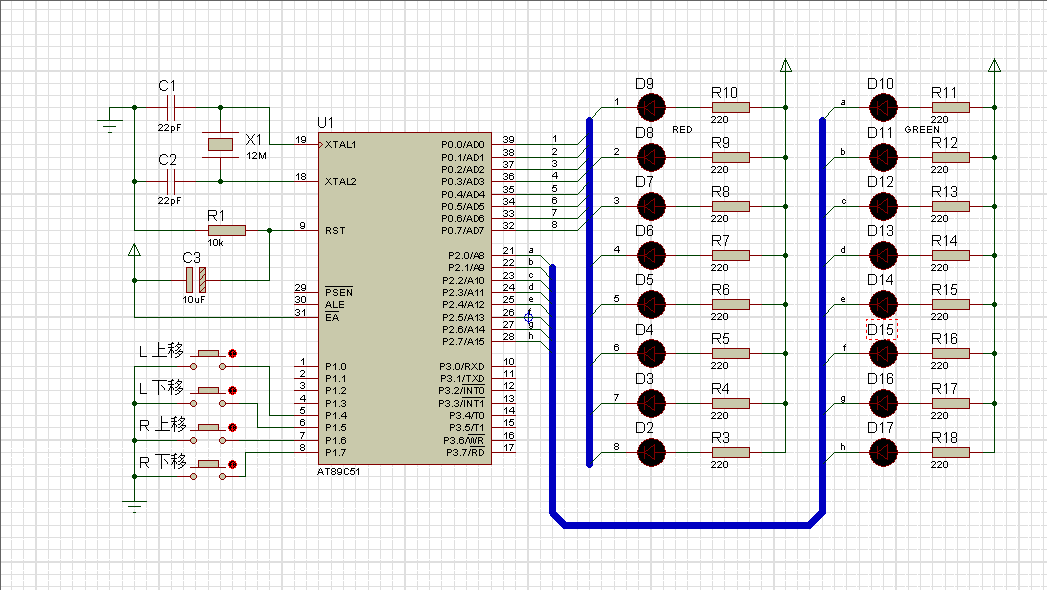Click the P3.7/RD pin label
This screenshot has height=590, width=1047.
(x=465, y=453)
